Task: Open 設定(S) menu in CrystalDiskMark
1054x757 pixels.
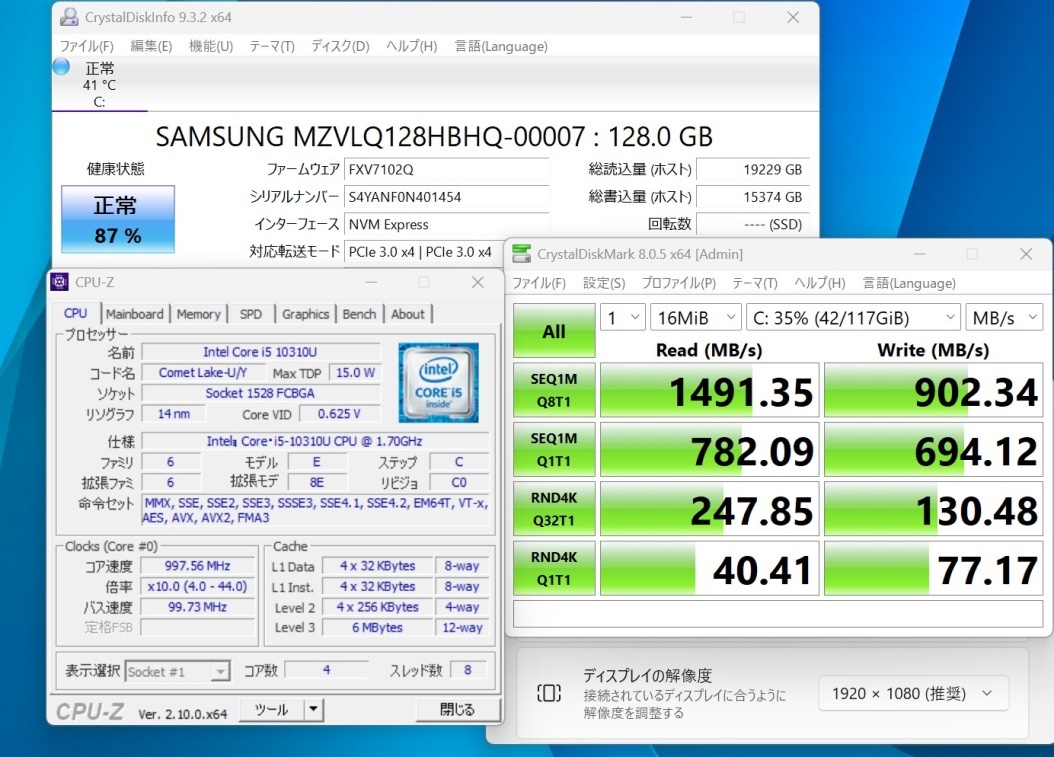Action: pyautogui.click(x=604, y=283)
